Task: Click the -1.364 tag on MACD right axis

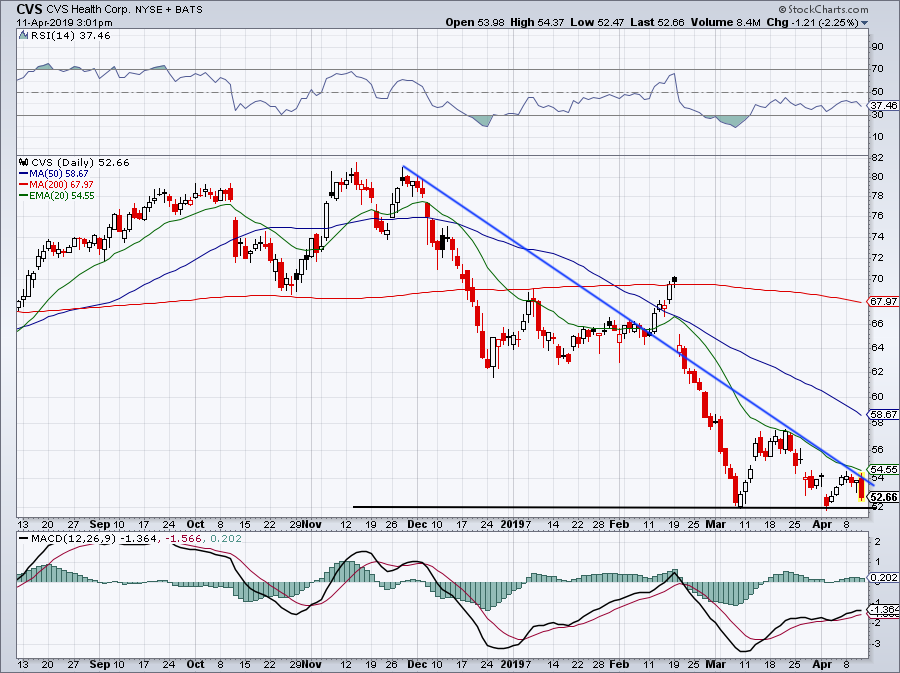Action: tap(885, 610)
